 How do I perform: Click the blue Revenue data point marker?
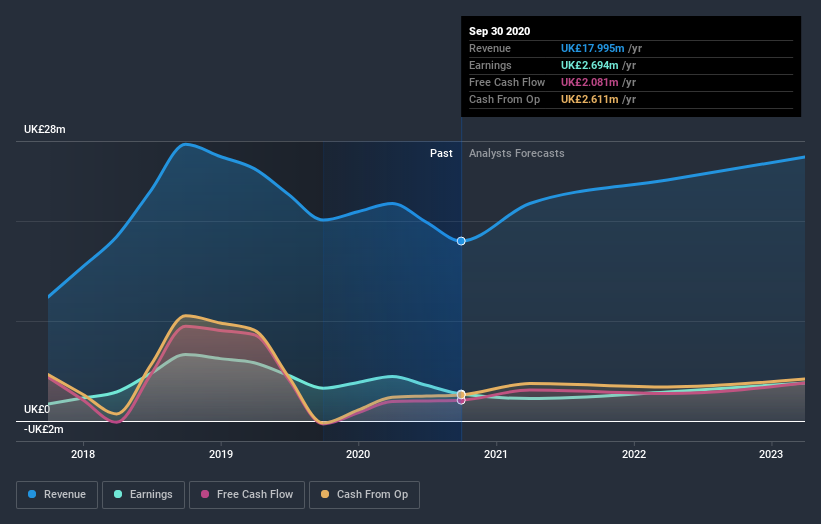coord(461,241)
